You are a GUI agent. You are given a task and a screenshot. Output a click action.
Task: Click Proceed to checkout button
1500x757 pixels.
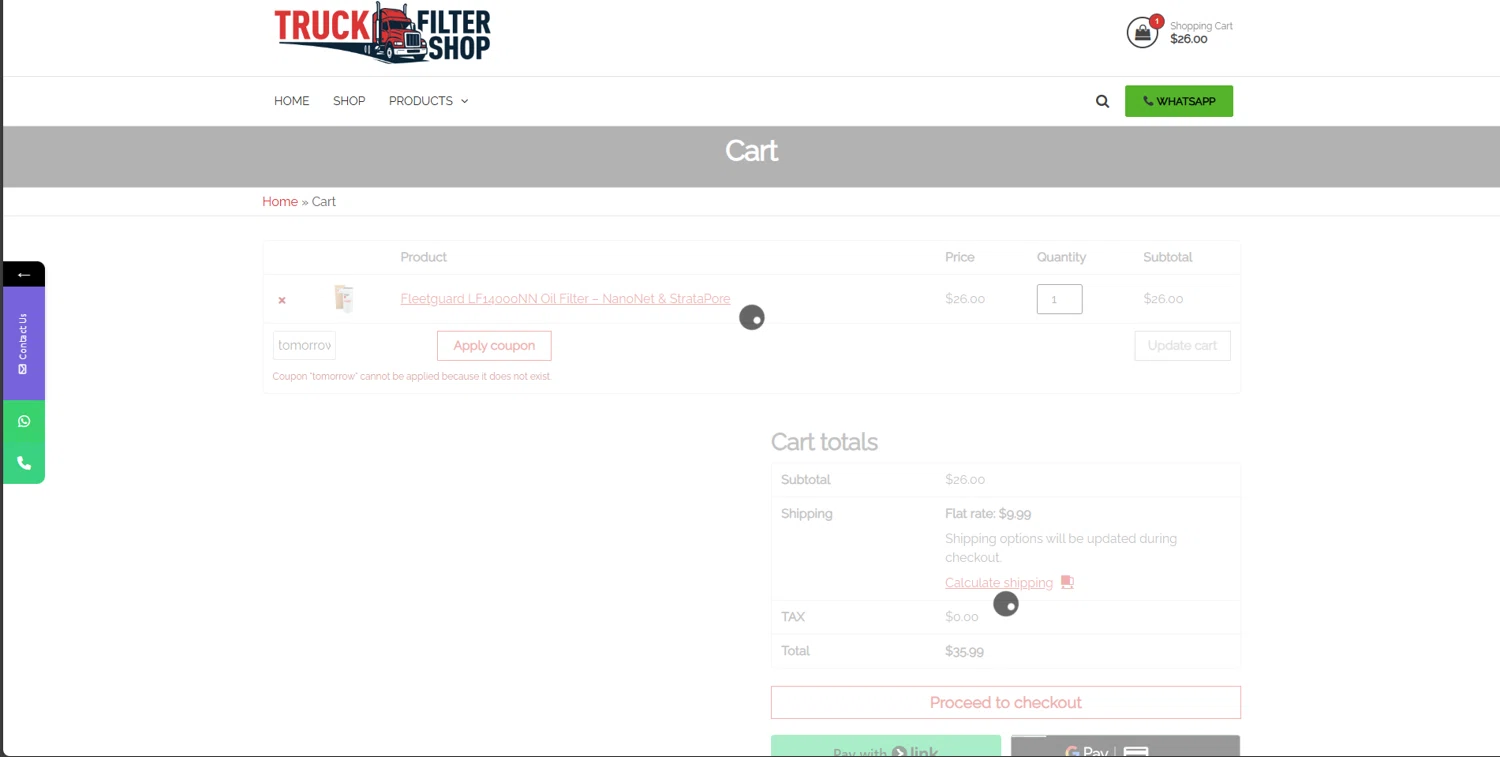pos(1006,702)
